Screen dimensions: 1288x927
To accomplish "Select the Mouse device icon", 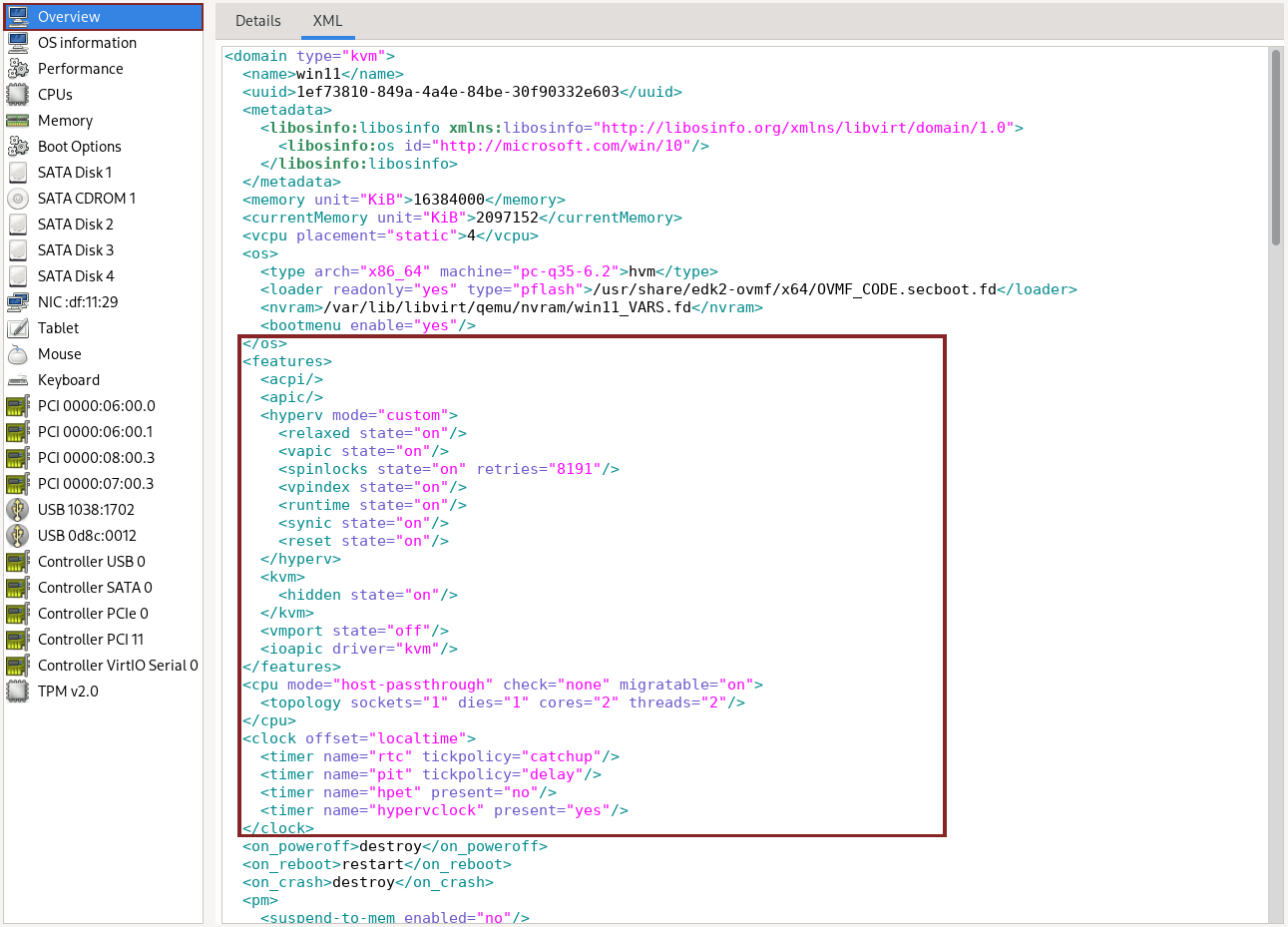I will pyautogui.click(x=18, y=354).
